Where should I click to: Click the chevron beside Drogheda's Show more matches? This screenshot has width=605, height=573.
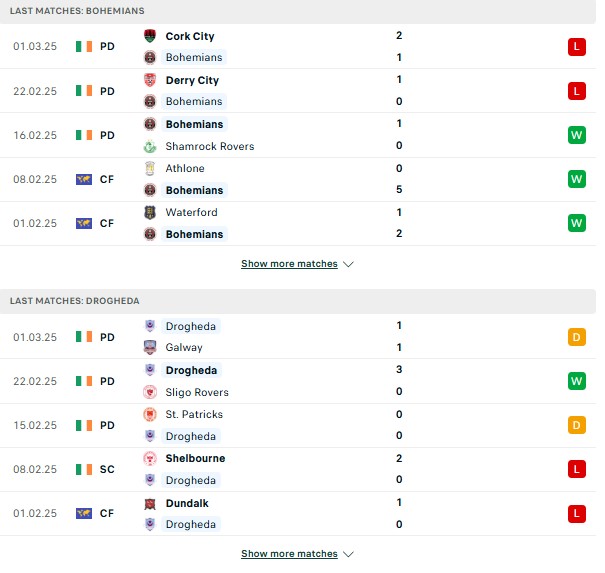tap(348, 554)
